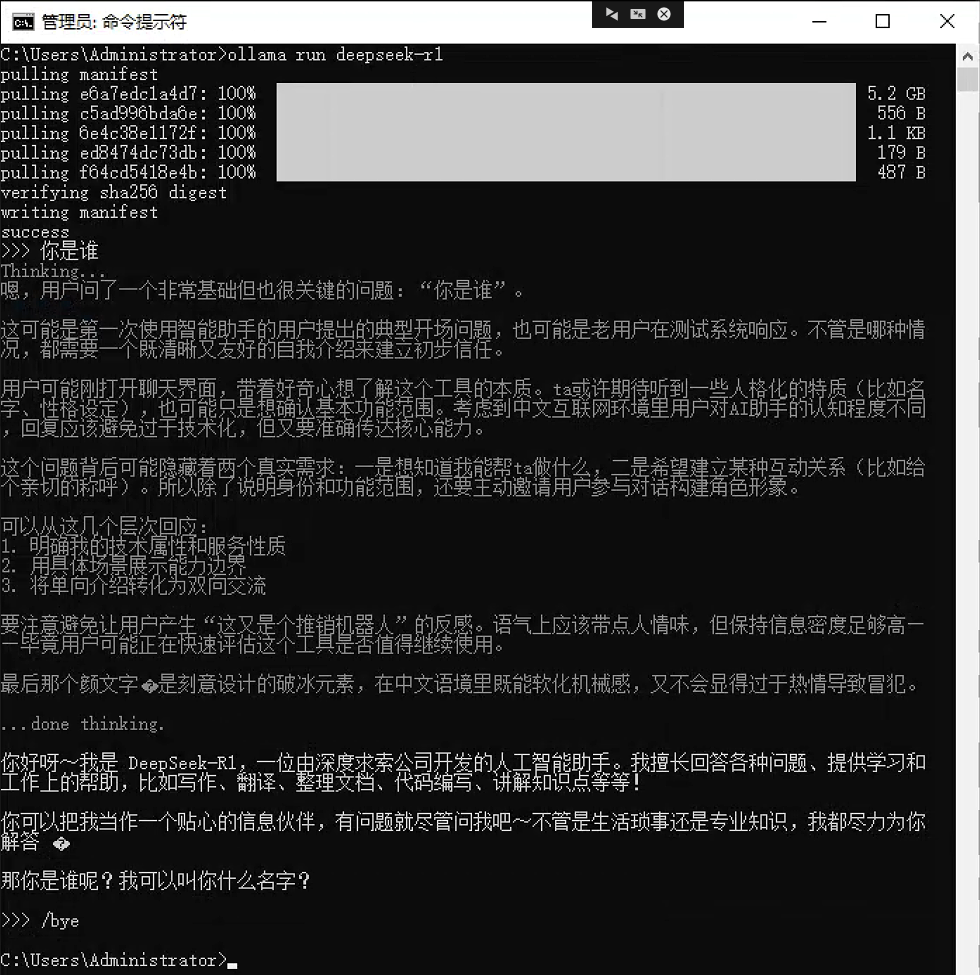Image resolution: width=980 pixels, height=975 pixels.
Task: Click the scrollbar up arrow
Action: tap(968, 56)
